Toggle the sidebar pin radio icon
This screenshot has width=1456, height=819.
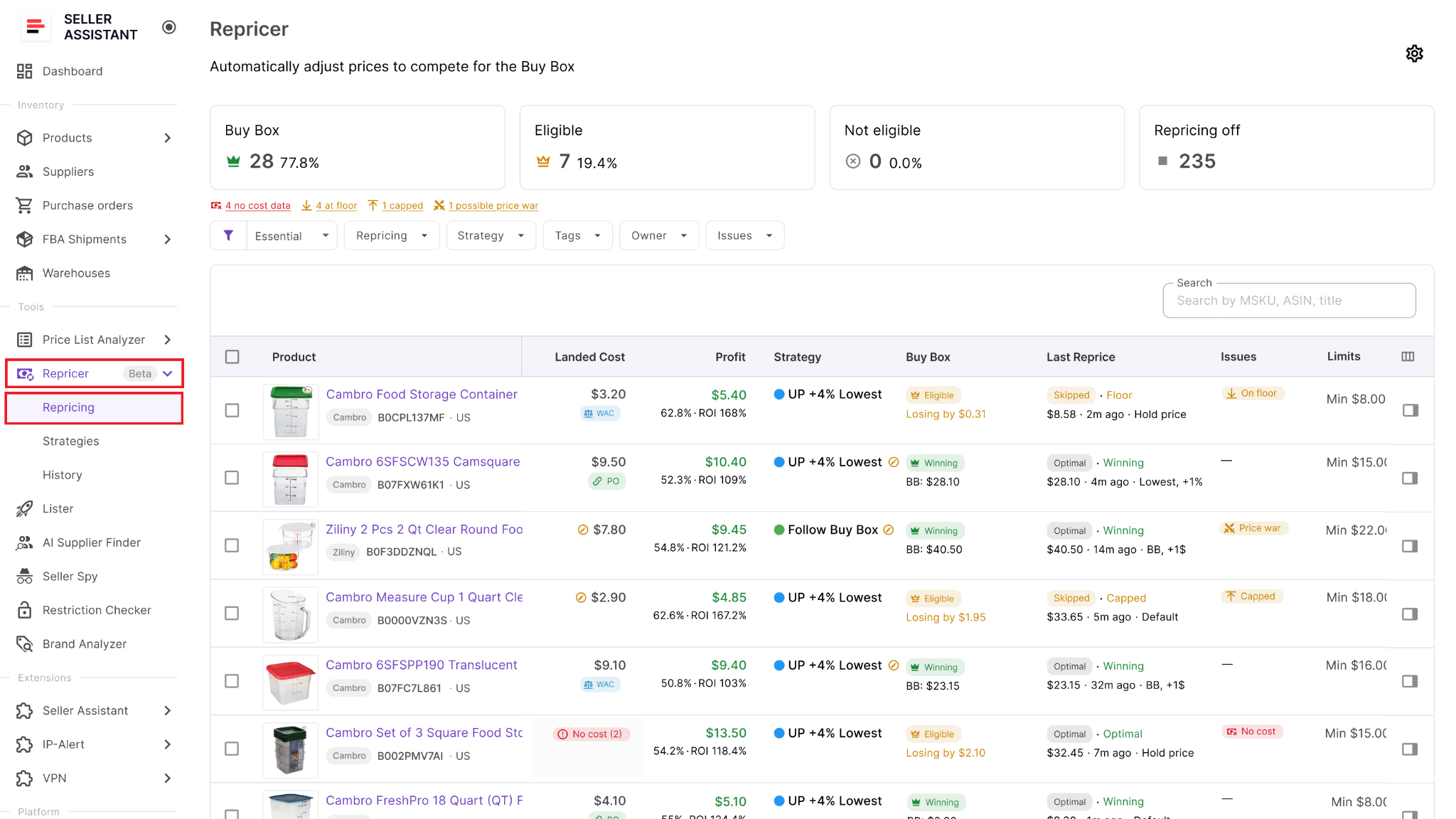coord(168,27)
